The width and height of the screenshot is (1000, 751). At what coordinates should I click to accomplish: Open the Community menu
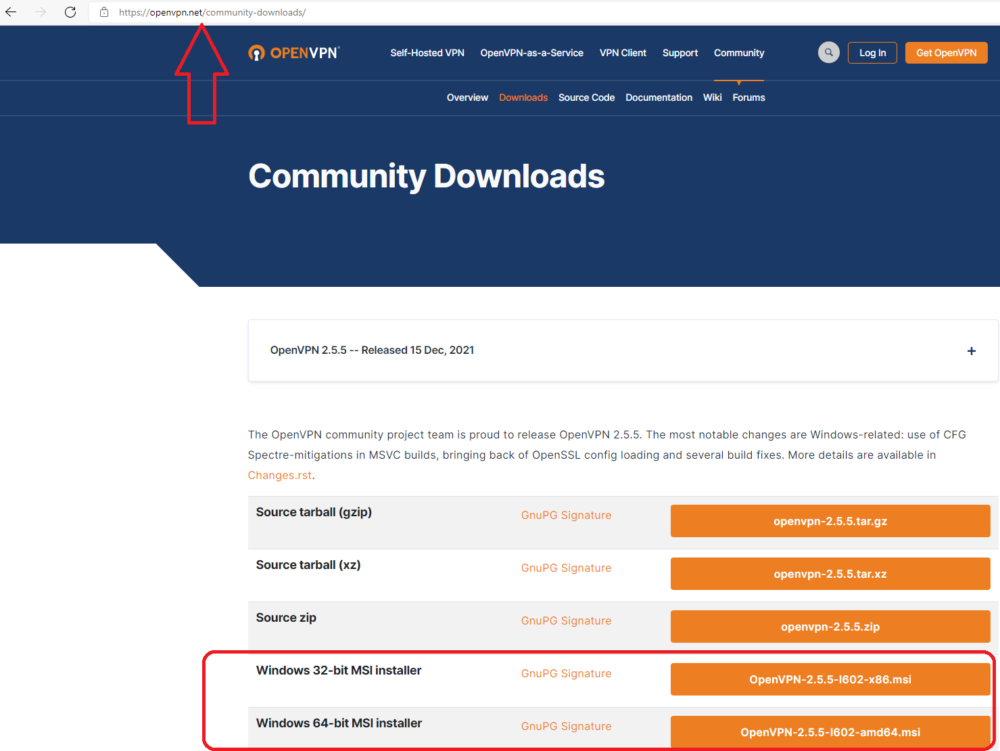click(x=739, y=53)
